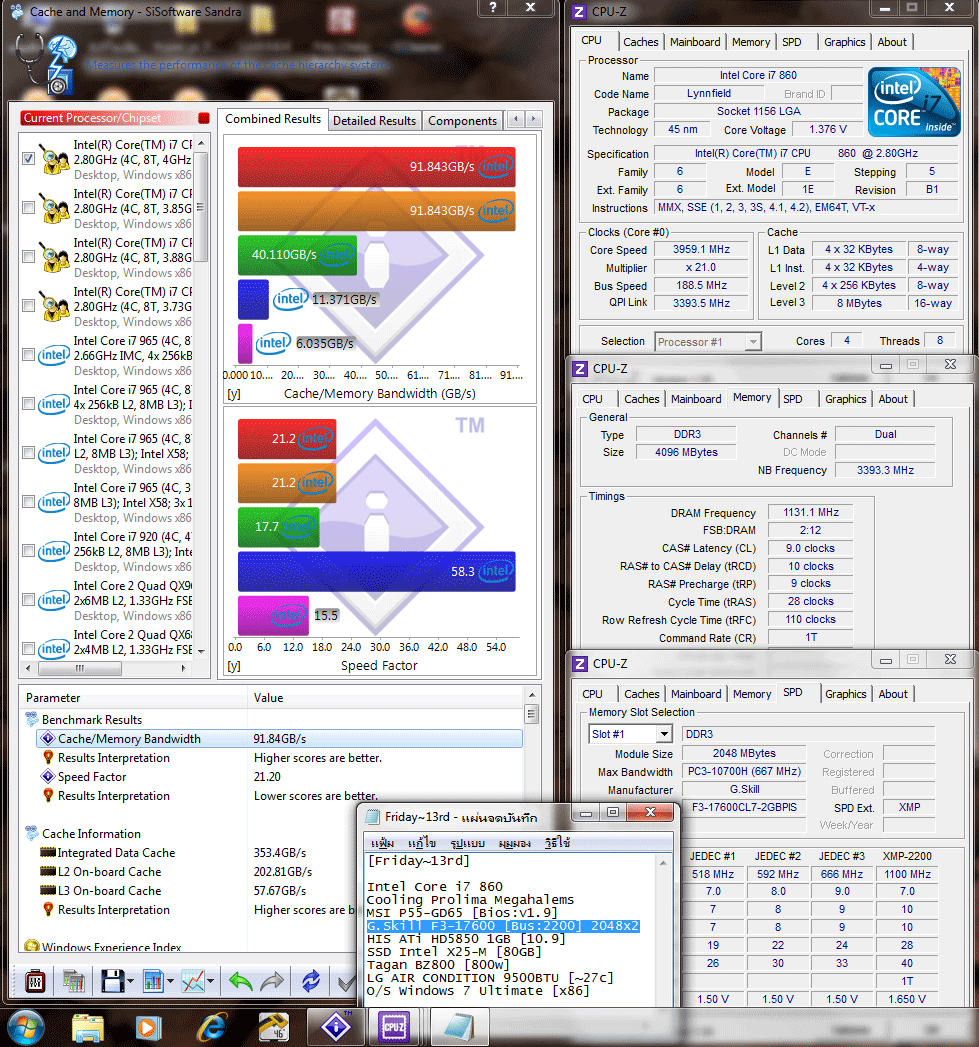Screen dimensions: 979x1047
Task: Check the i7 965 '4x 256kB L2, 8MB L3' checkbox
Action: tap(28, 403)
